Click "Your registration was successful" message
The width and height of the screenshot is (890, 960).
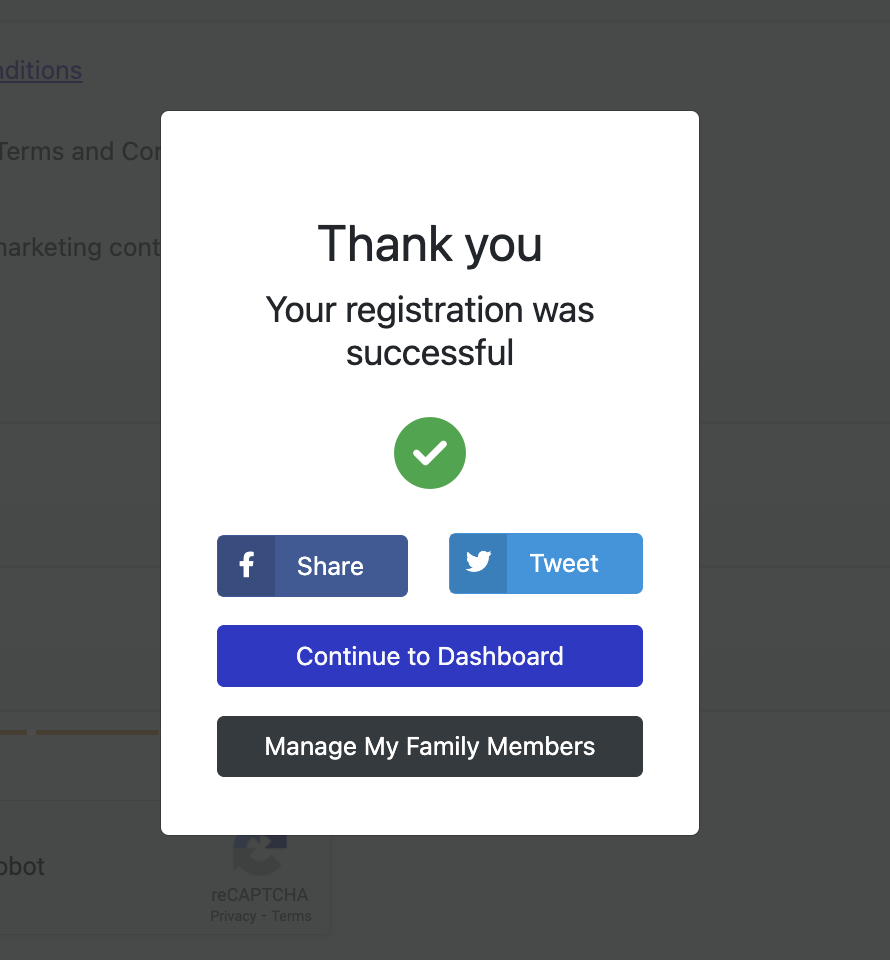tap(430, 331)
